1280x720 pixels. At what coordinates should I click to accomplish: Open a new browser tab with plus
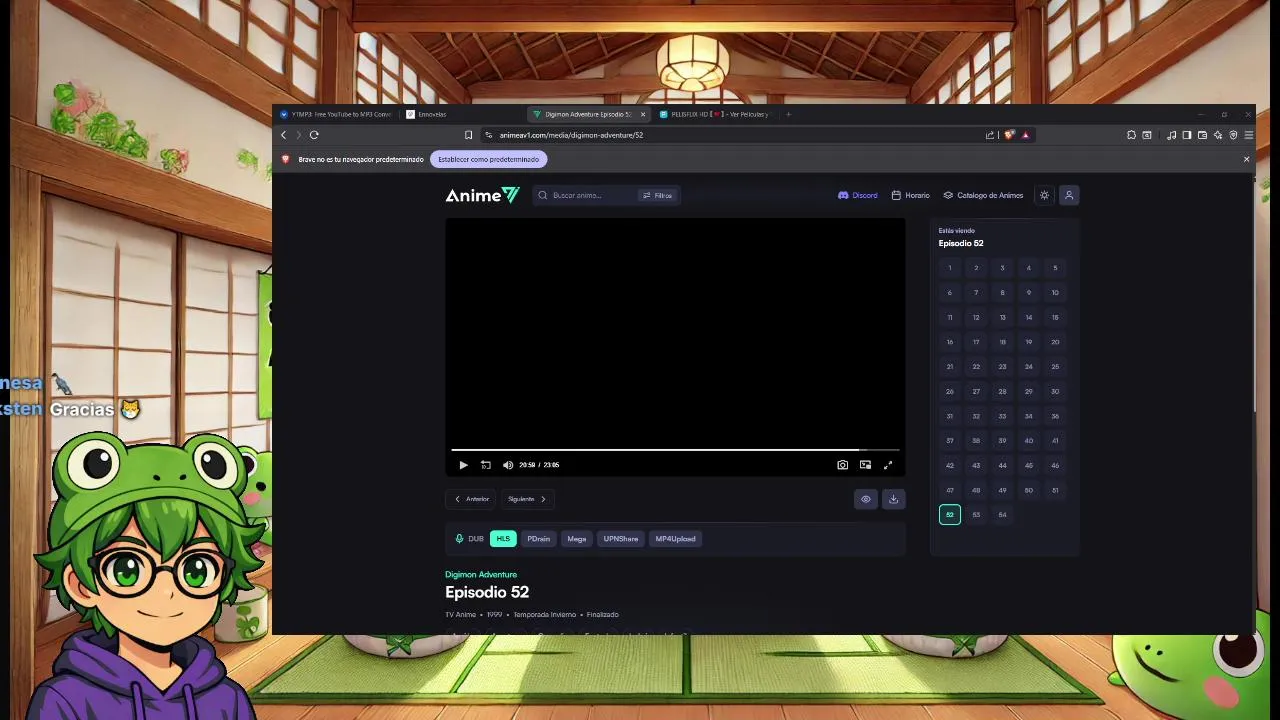click(x=788, y=114)
